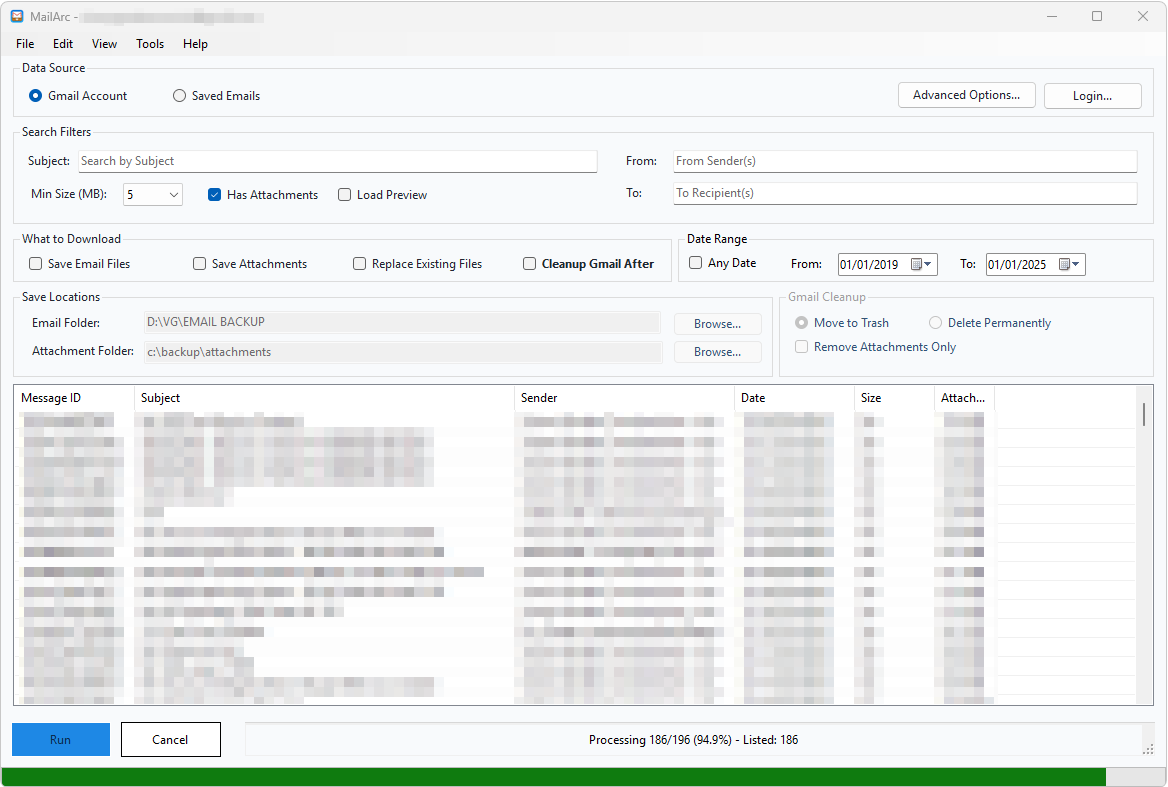Viewport: 1168px width, 787px height.
Task: Minimize the MailArc window
Action: coord(1052,16)
